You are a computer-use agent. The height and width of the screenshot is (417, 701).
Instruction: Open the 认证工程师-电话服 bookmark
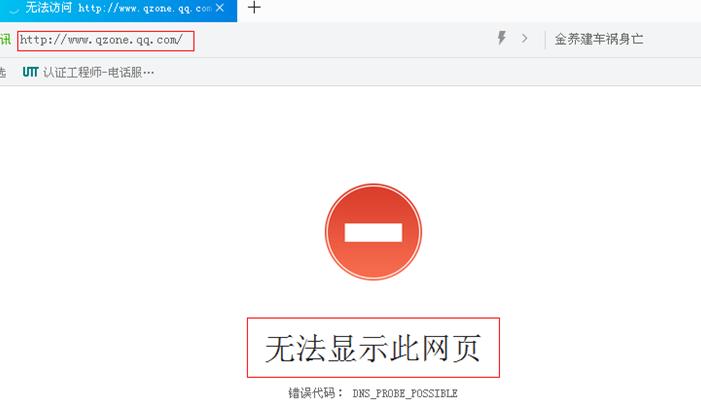pyautogui.click(x=98, y=72)
